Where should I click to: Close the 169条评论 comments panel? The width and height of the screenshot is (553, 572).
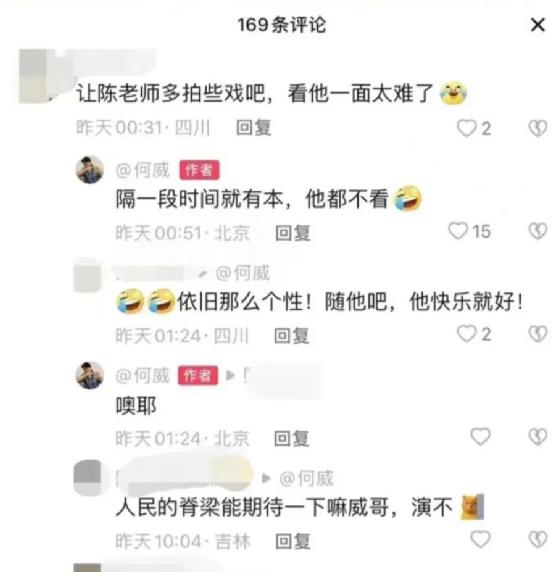(537, 25)
